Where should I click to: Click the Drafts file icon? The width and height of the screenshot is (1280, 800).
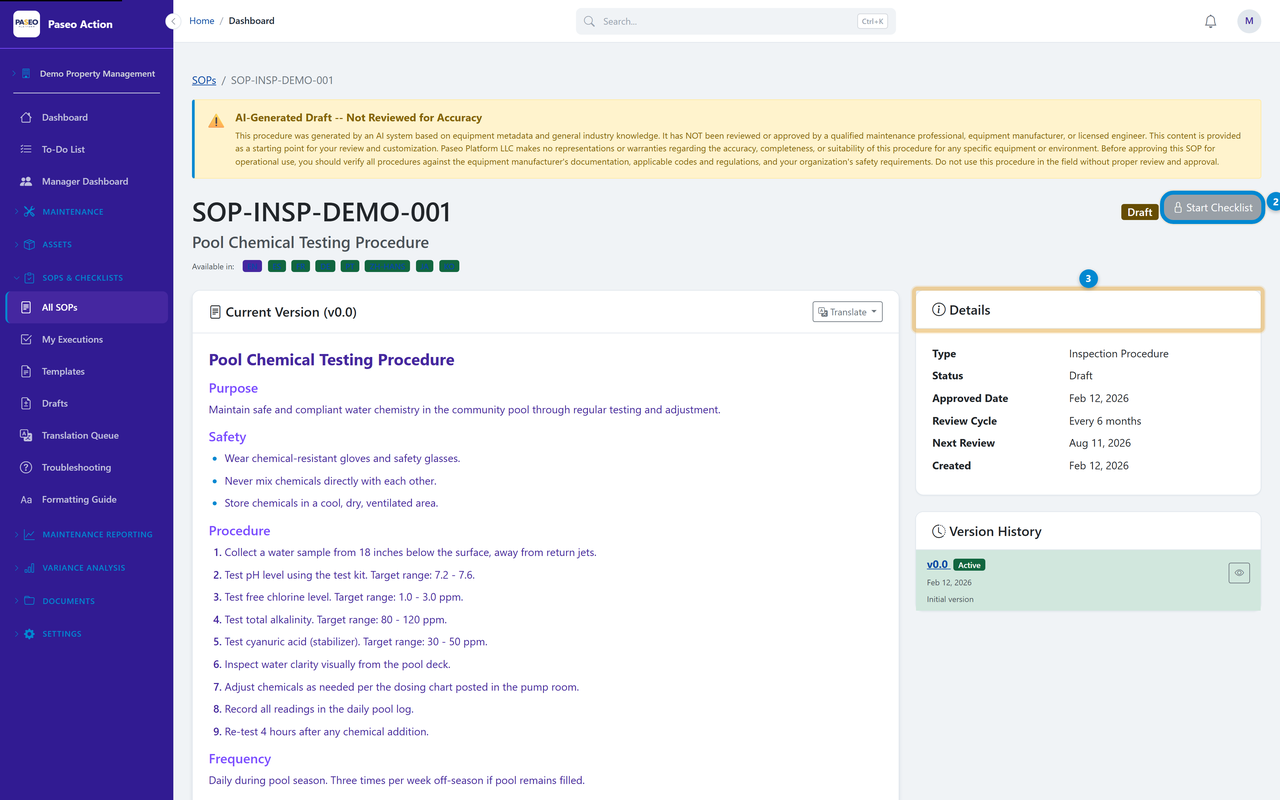[26, 403]
